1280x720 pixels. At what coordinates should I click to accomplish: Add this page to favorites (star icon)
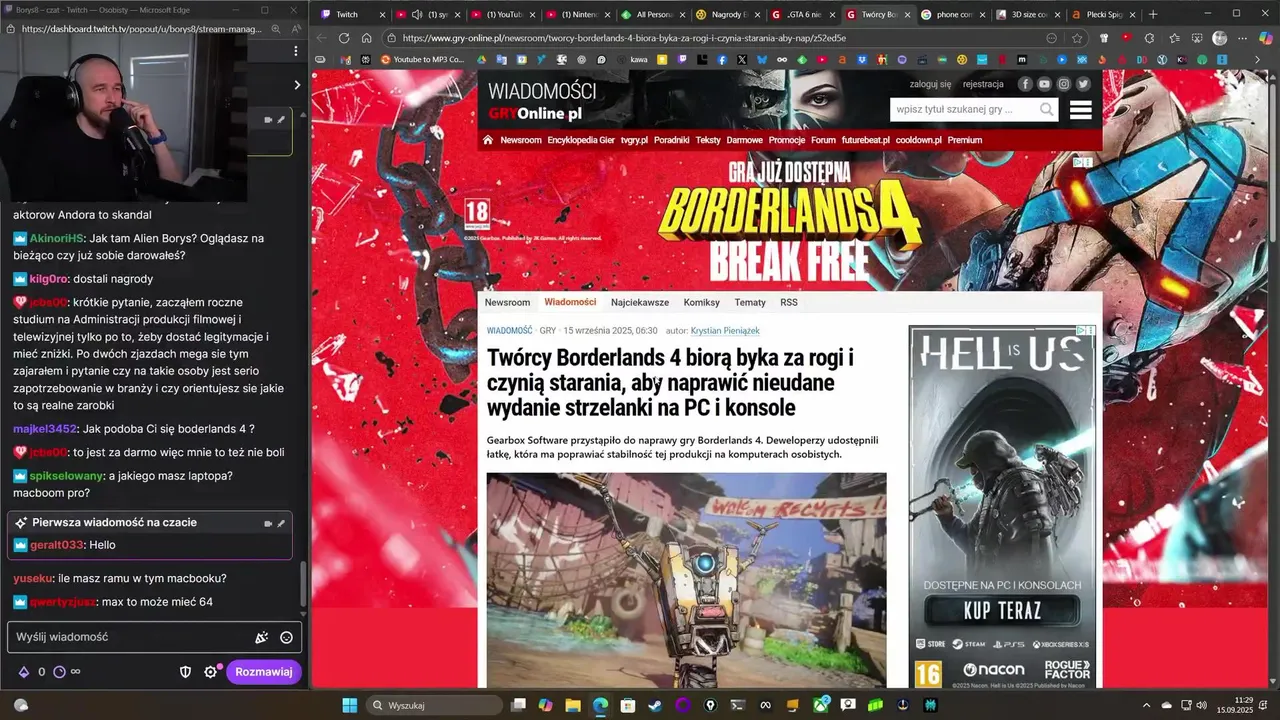[1077, 38]
